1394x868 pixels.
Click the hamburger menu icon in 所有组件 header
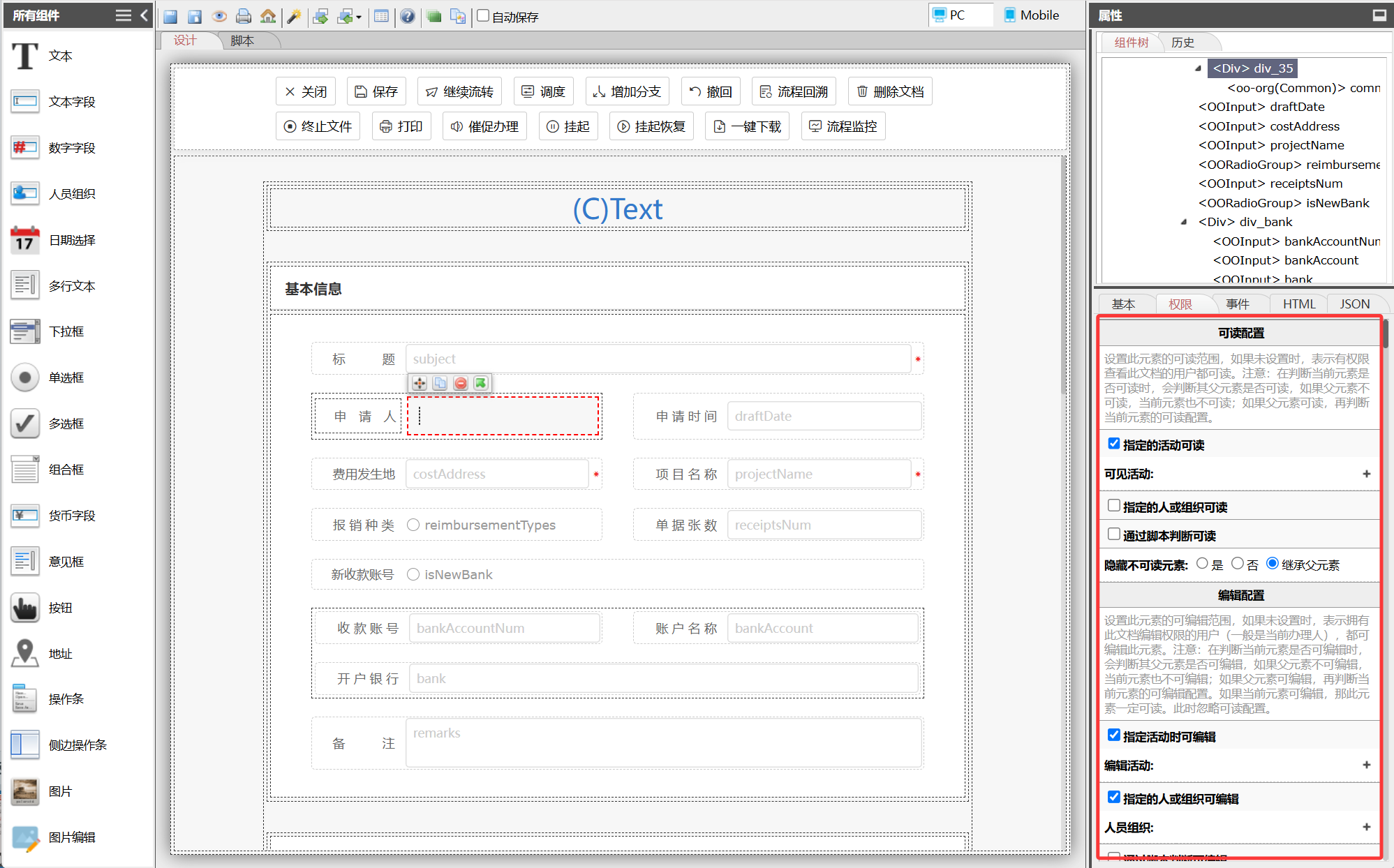(124, 15)
